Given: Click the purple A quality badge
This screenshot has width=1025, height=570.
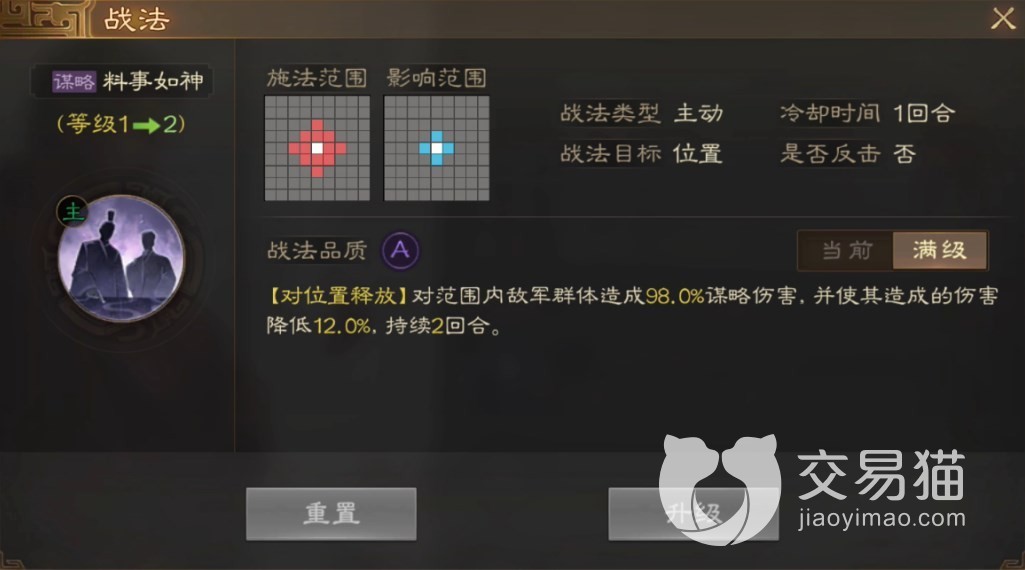Looking at the screenshot, I should (x=400, y=250).
